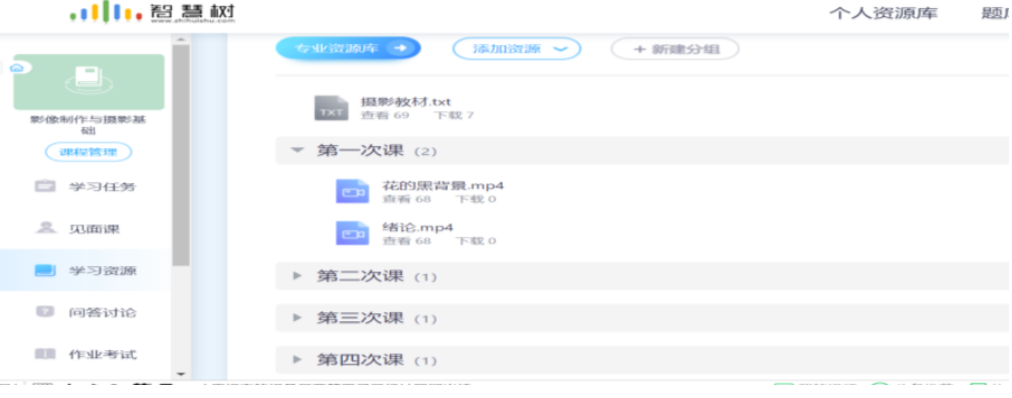Image resolution: width=1012 pixels, height=398 pixels.
Task: Expand the 第四次课 group
Action: point(297,360)
